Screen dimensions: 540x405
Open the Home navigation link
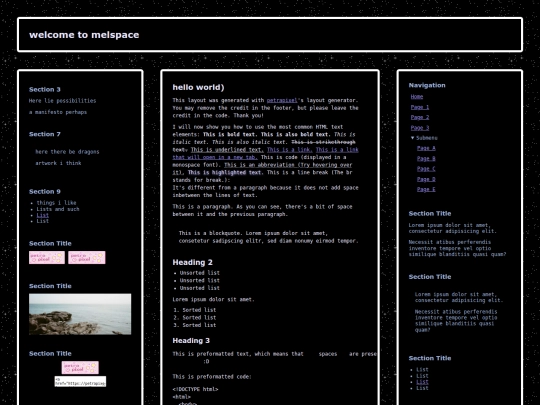[x=417, y=97]
